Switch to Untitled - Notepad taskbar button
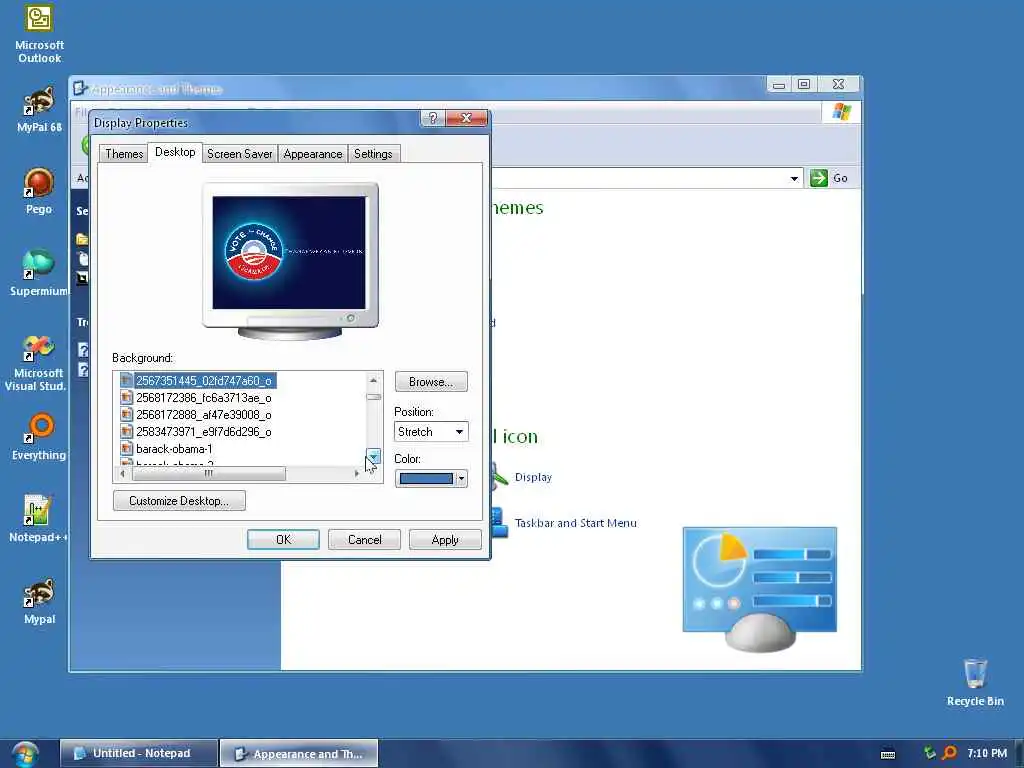The image size is (1024, 768). tap(139, 753)
